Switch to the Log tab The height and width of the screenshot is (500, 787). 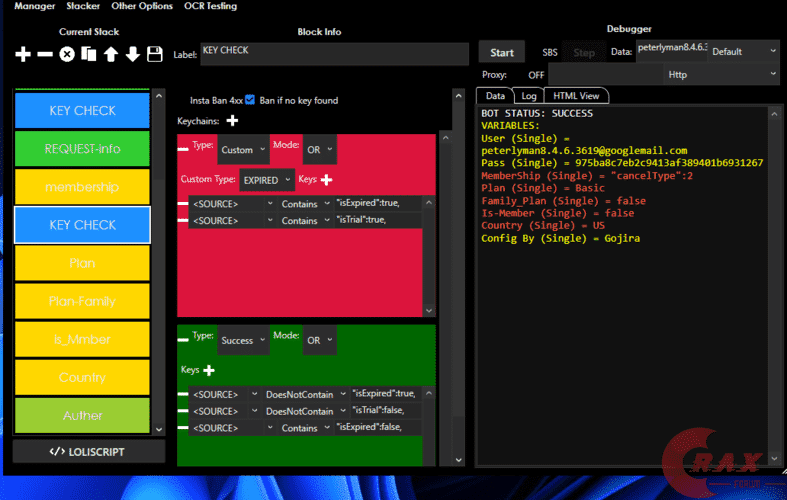pyautogui.click(x=528, y=95)
